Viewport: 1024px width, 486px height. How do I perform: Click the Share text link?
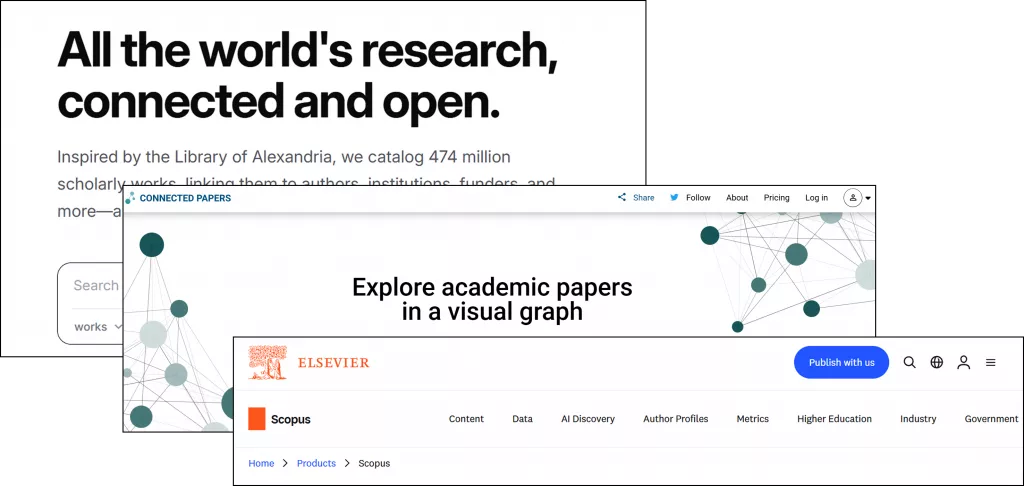643,197
